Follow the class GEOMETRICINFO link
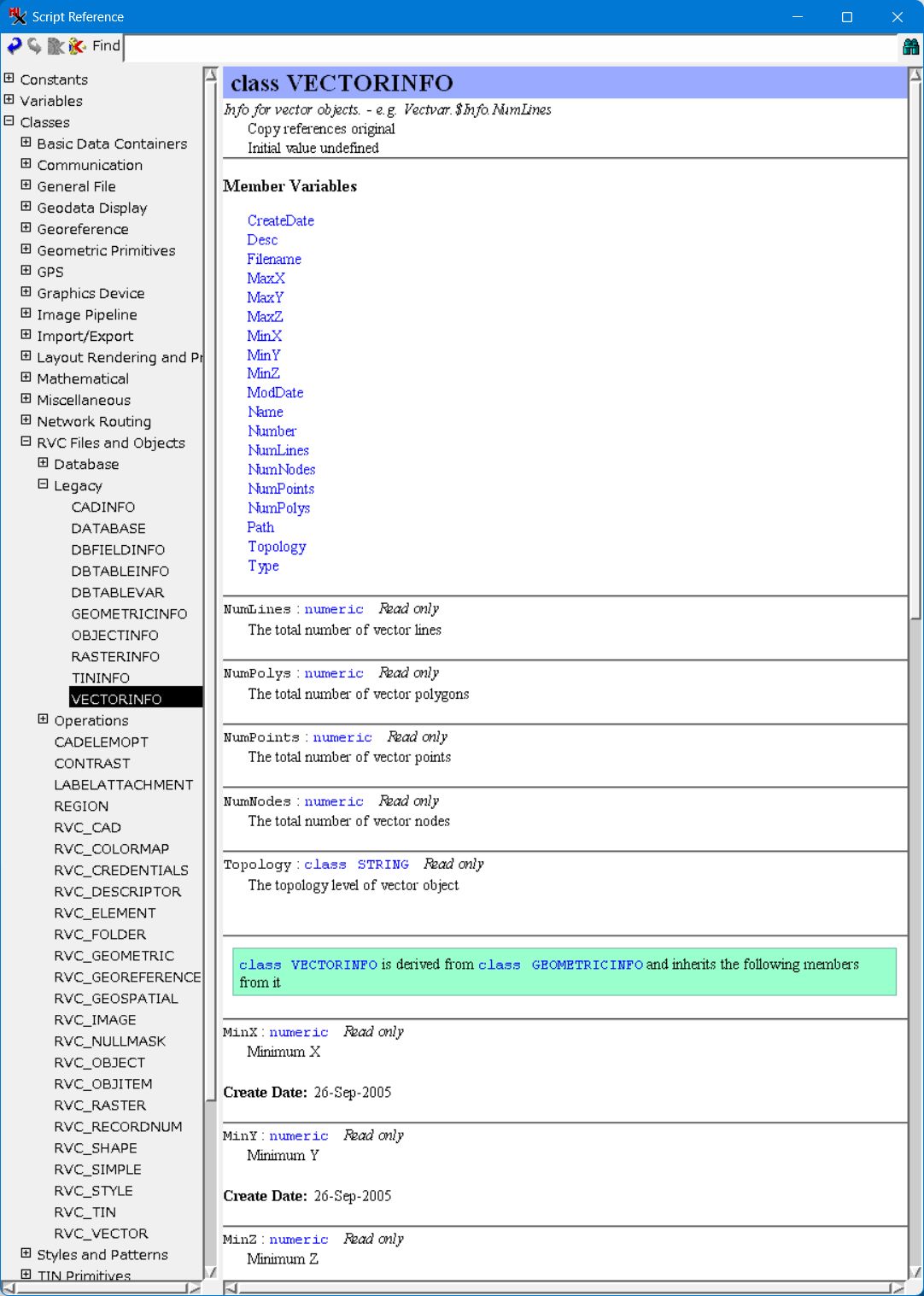 [x=560, y=965]
